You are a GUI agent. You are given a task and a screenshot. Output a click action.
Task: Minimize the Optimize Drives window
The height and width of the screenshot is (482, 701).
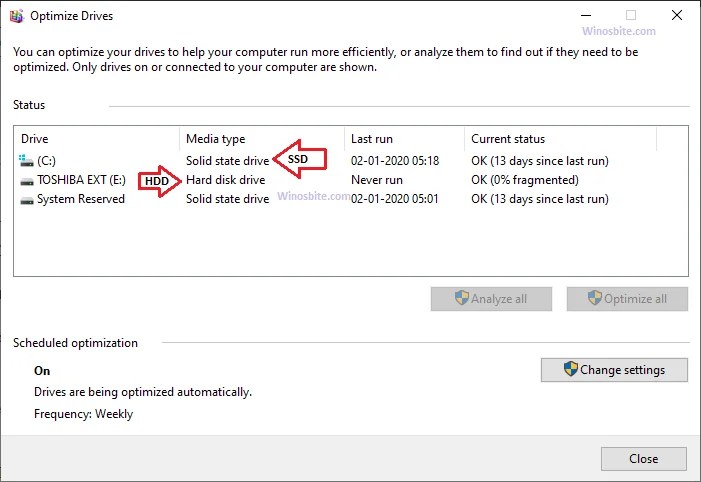[586, 16]
